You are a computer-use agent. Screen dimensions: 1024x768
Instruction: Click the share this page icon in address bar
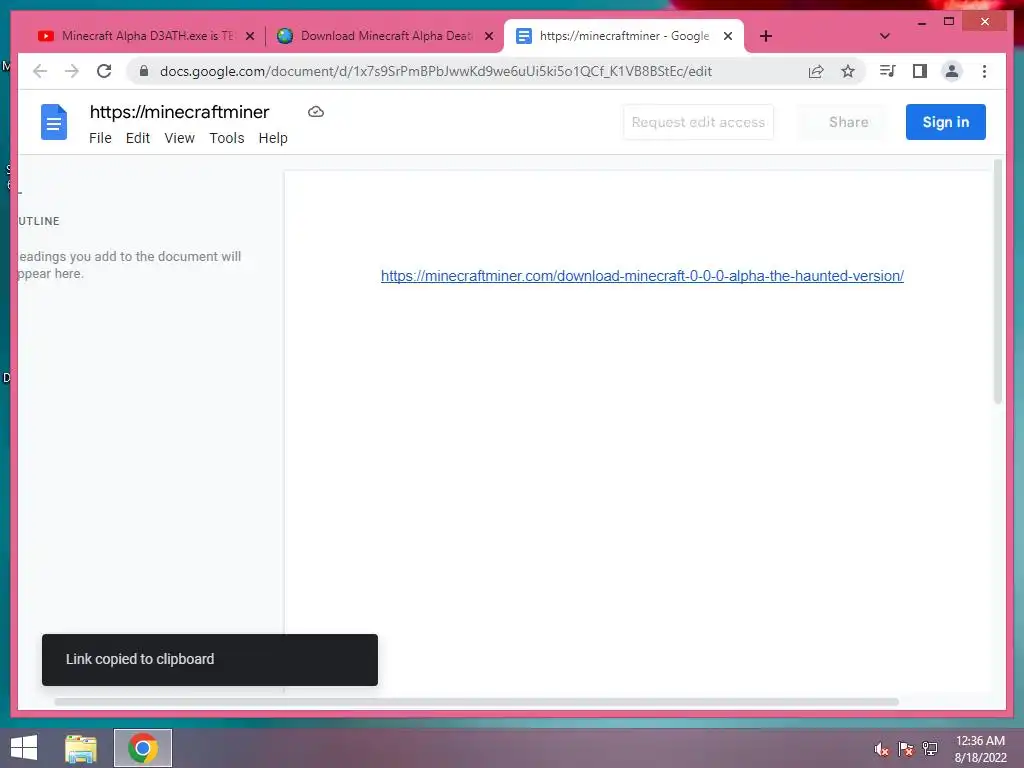click(816, 71)
